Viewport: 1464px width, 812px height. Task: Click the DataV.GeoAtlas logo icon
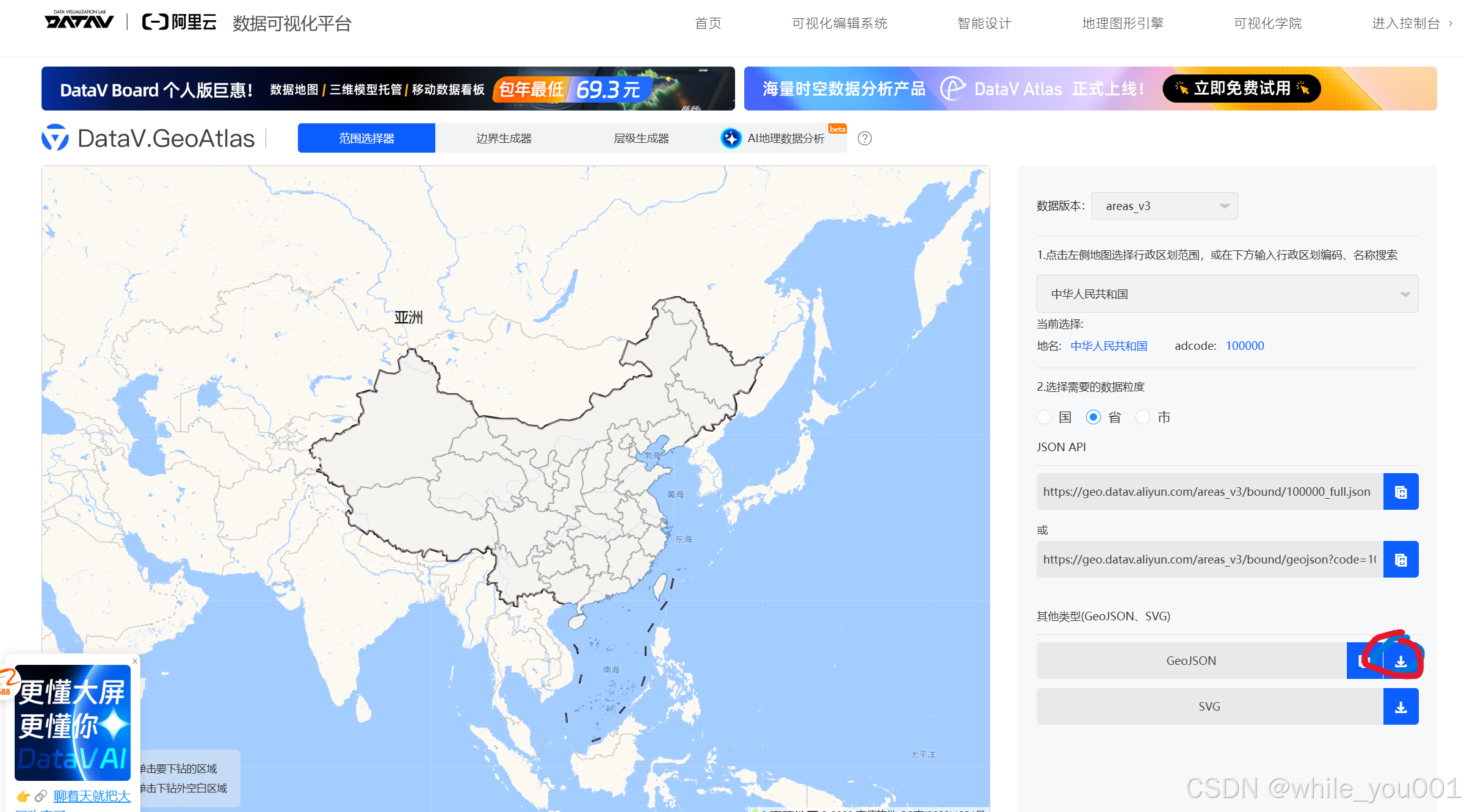tap(55, 138)
